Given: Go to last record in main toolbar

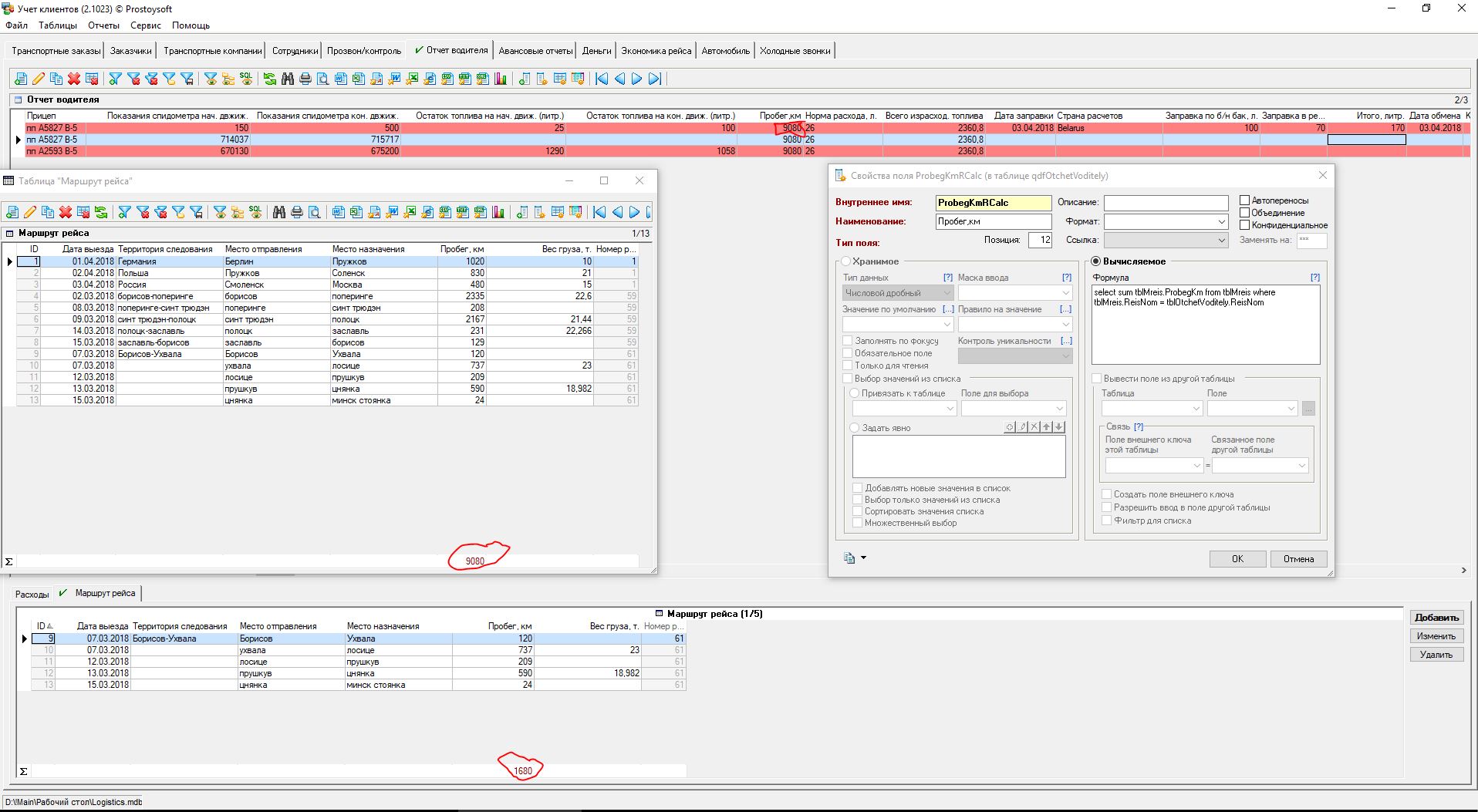Looking at the screenshot, I should point(655,79).
